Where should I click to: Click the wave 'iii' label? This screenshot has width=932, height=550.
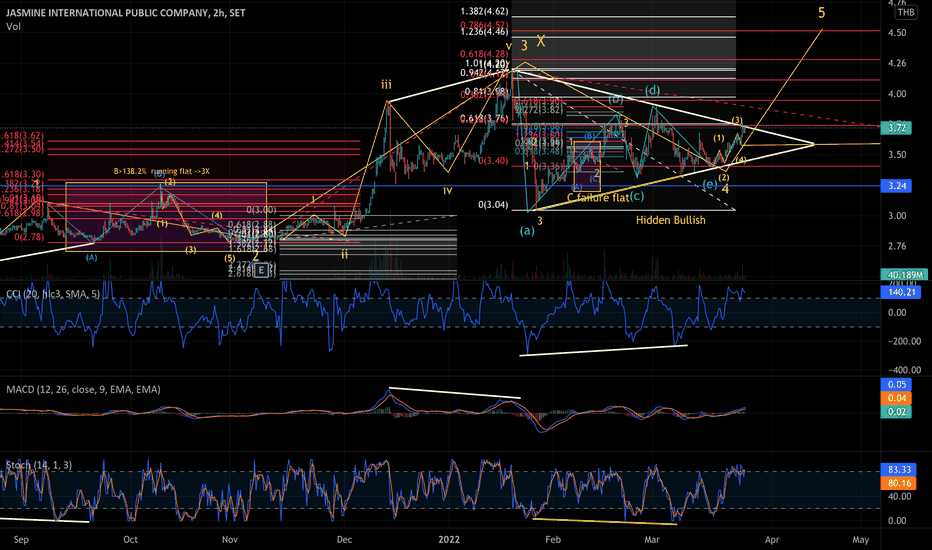386,85
